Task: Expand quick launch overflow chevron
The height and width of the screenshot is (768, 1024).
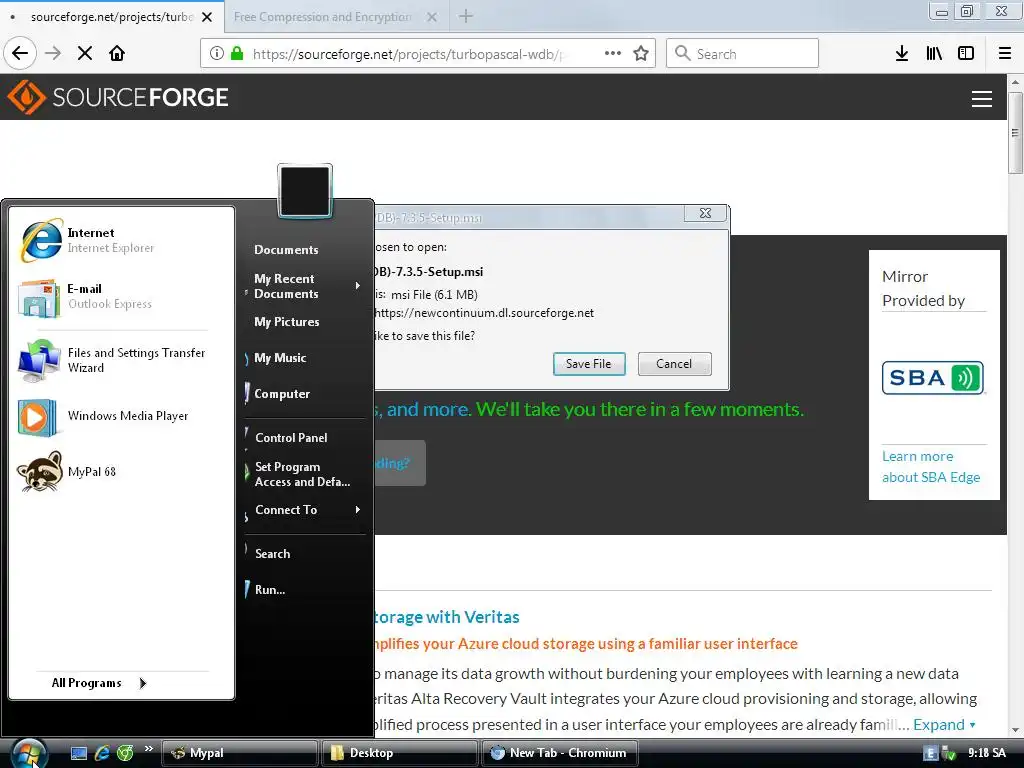Action: click(149, 749)
